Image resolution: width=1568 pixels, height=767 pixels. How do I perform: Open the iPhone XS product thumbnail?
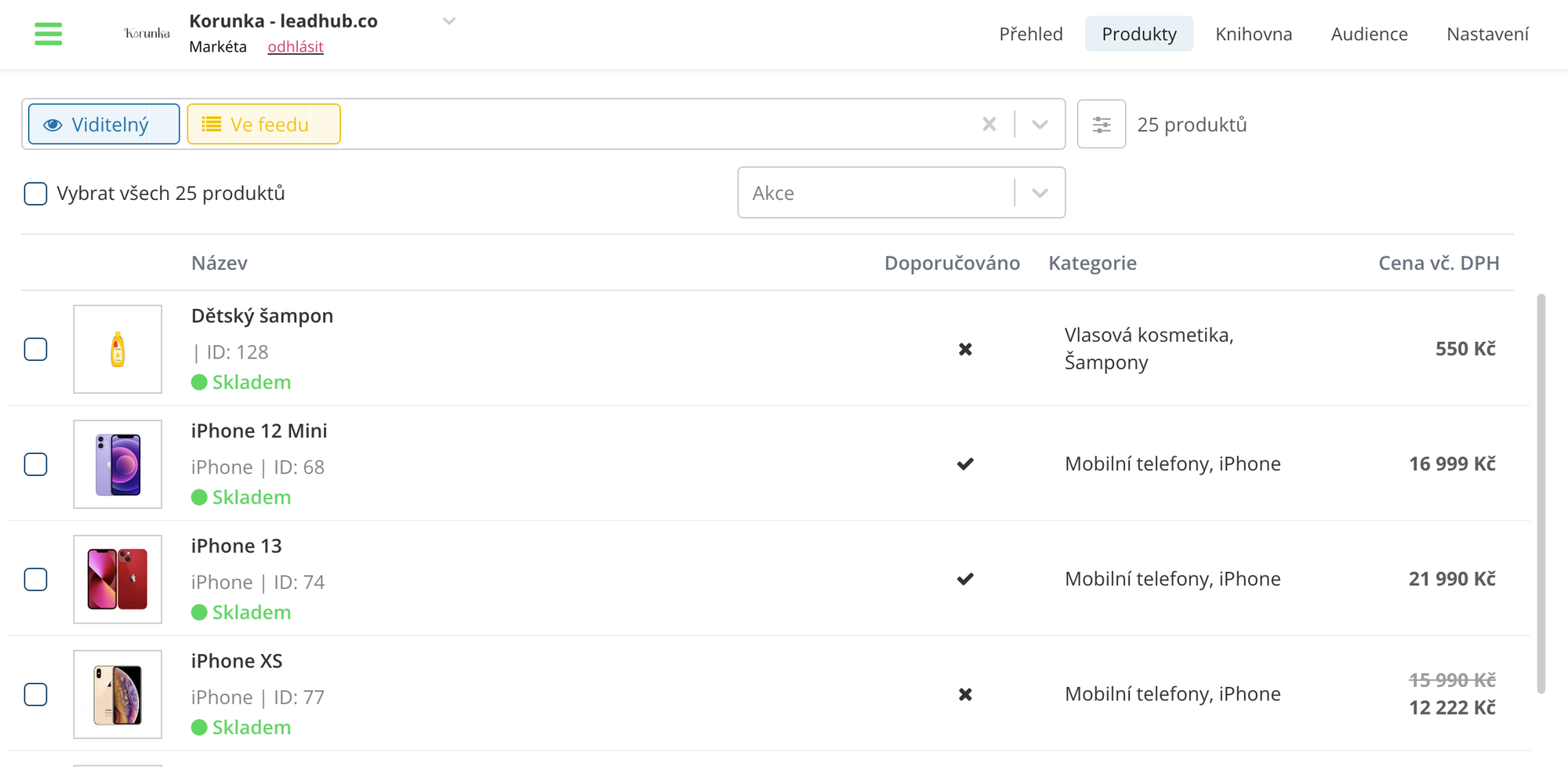coord(118,694)
